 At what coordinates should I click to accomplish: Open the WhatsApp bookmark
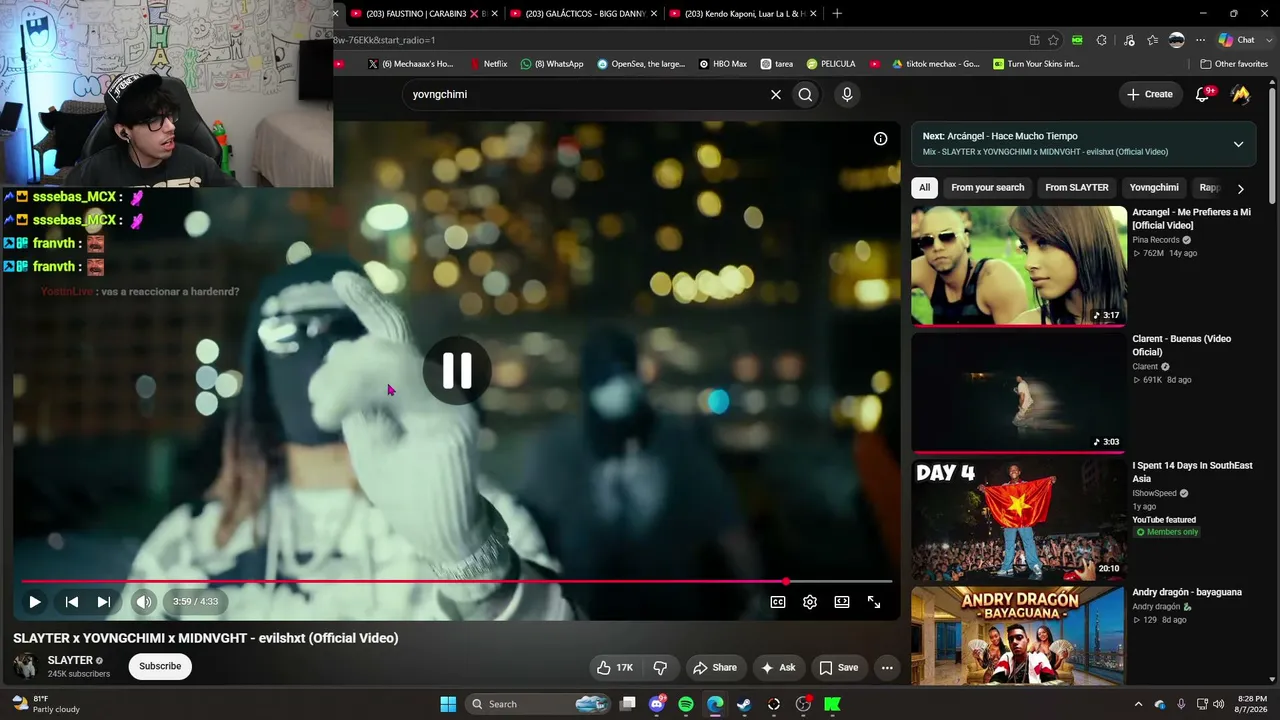click(552, 64)
